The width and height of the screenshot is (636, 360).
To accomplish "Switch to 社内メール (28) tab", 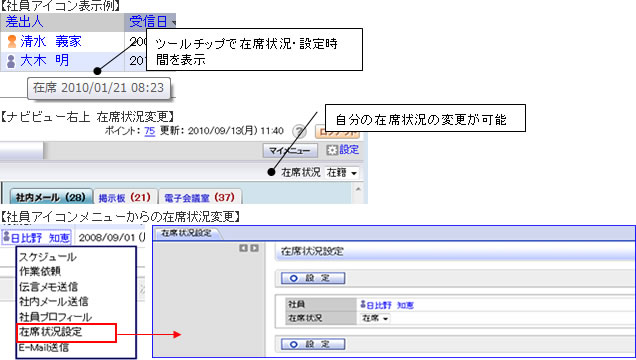I will [51, 197].
